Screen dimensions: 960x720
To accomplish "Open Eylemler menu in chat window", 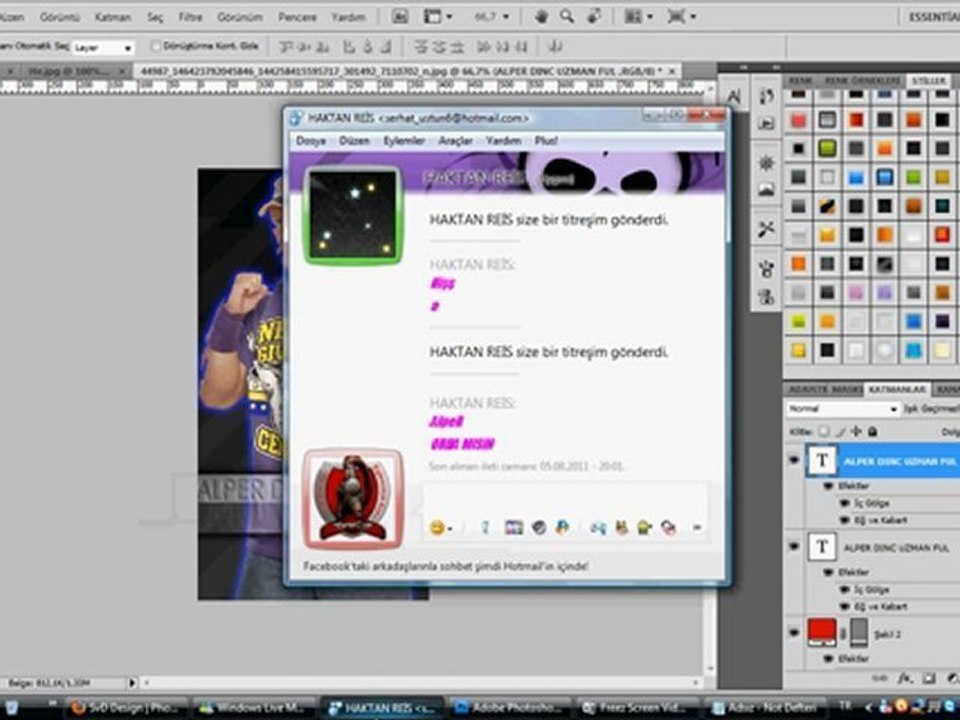I will [404, 141].
